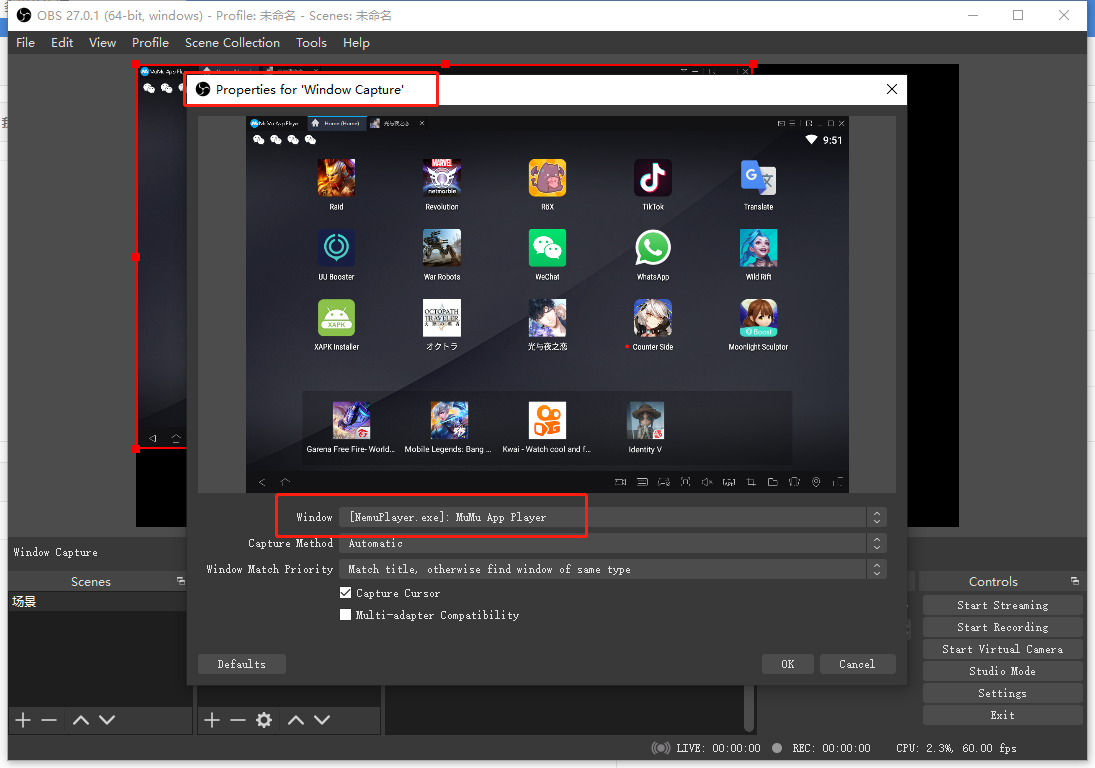The height and width of the screenshot is (768, 1095).
Task: Click the War Robots app icon
Action: [442, 248]
